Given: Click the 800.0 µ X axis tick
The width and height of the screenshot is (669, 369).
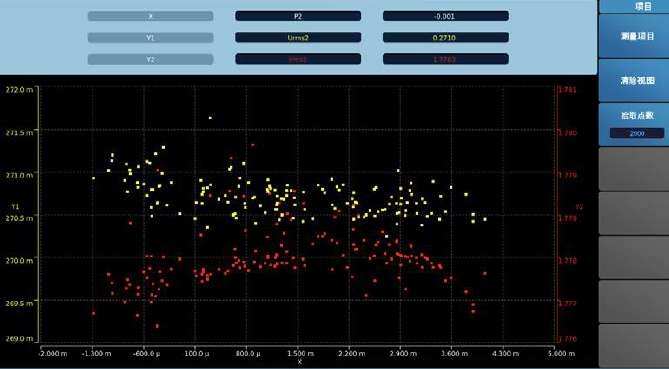Looking at the screenshot, I should pos(248,353).
